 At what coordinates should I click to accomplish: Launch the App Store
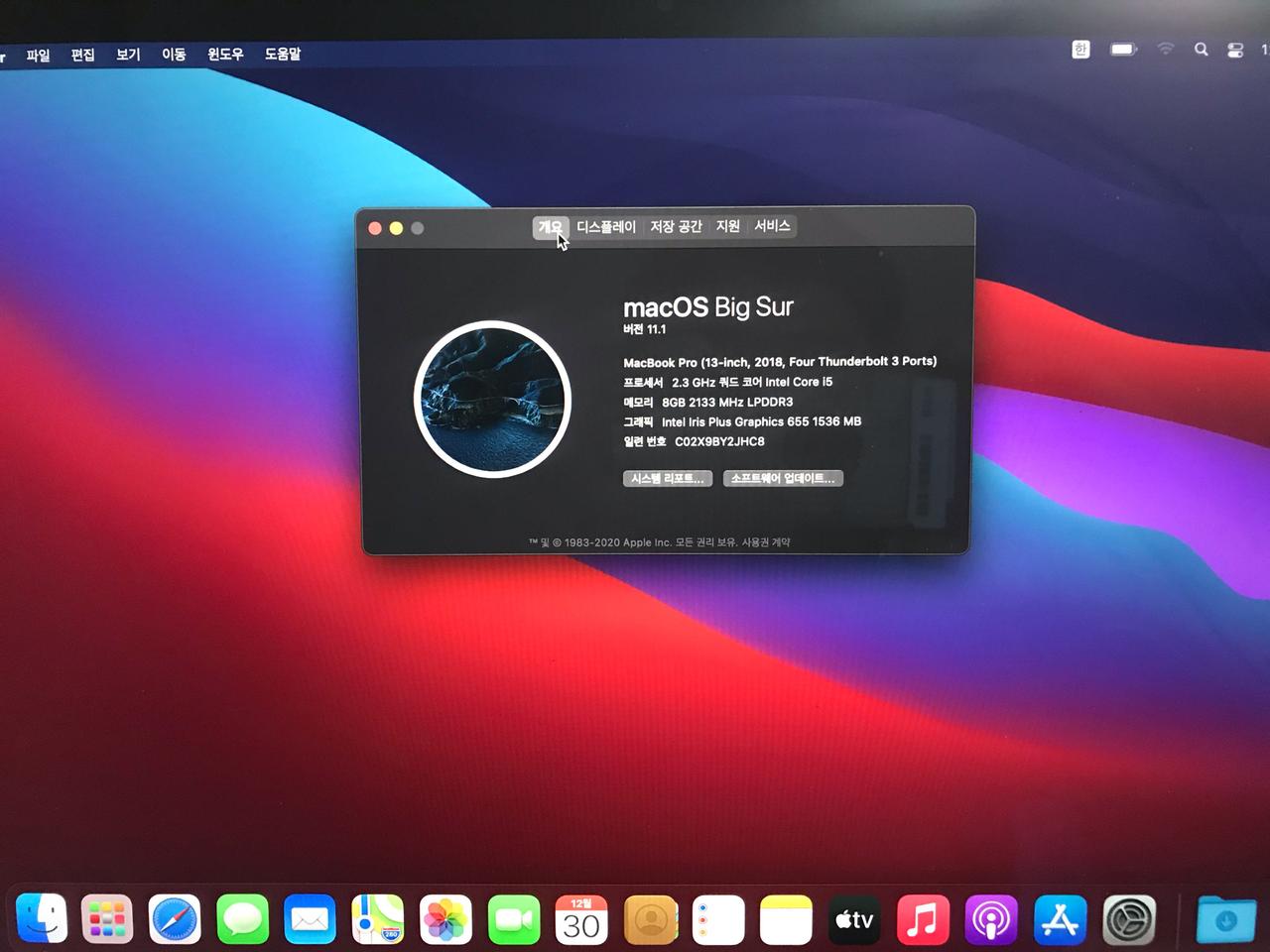tap(1060, 919)
